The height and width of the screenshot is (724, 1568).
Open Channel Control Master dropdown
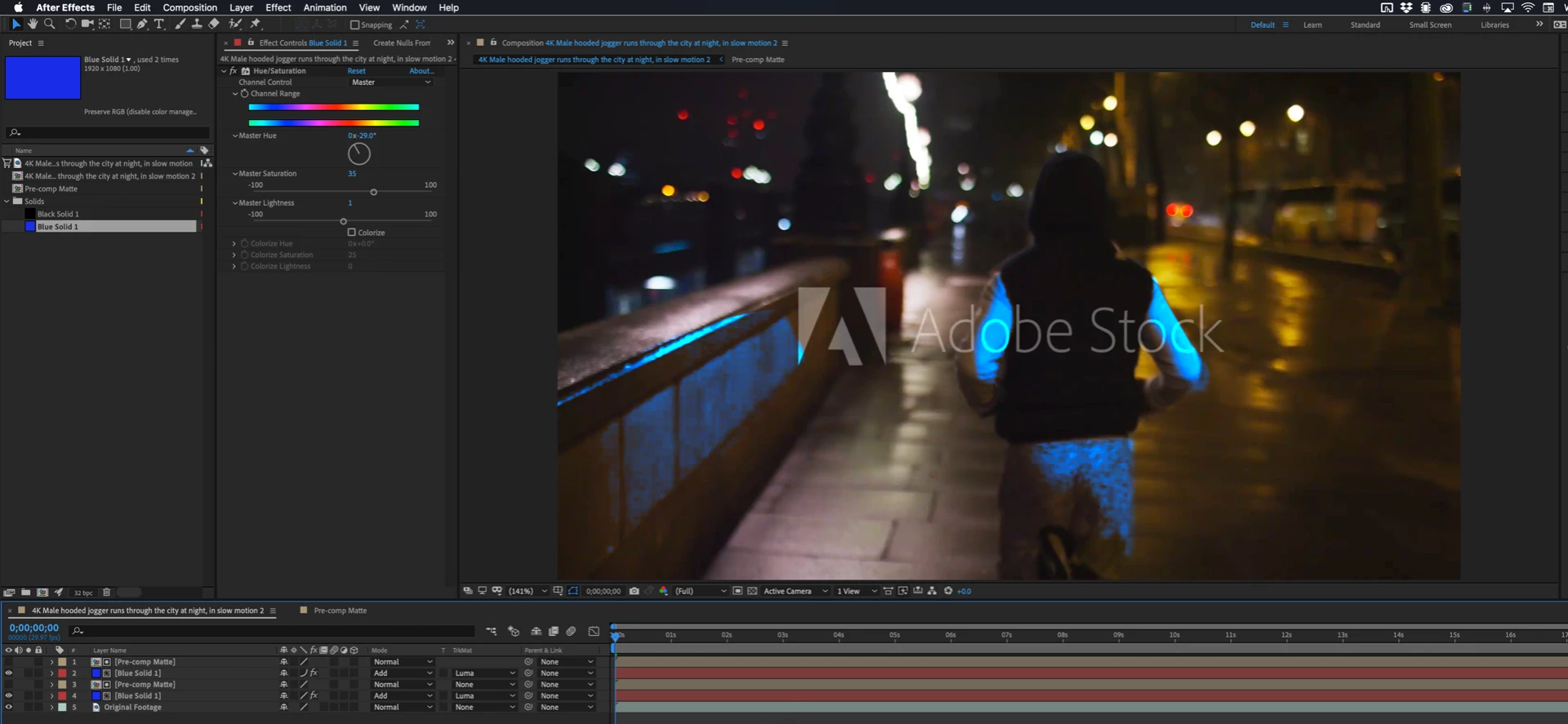tap(391, 82)
